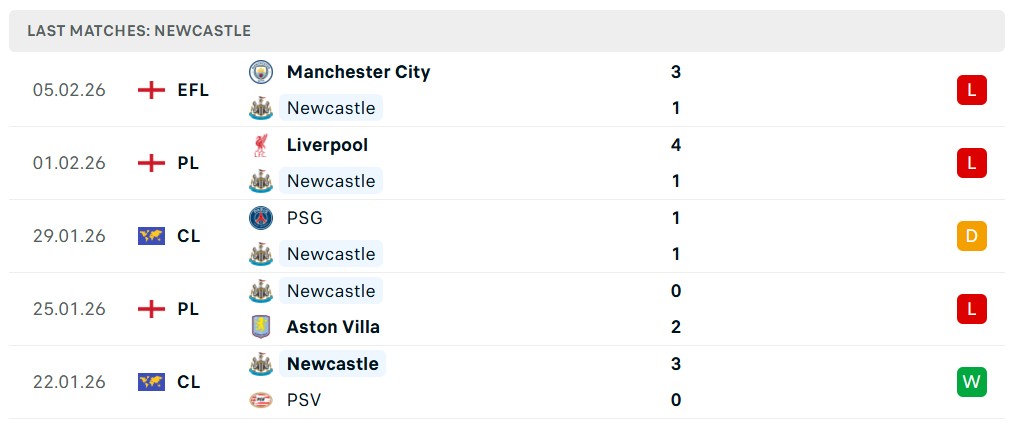1011x427 pixels.
Task: Click the Aston Villa club crest
Action: (261, 327)
